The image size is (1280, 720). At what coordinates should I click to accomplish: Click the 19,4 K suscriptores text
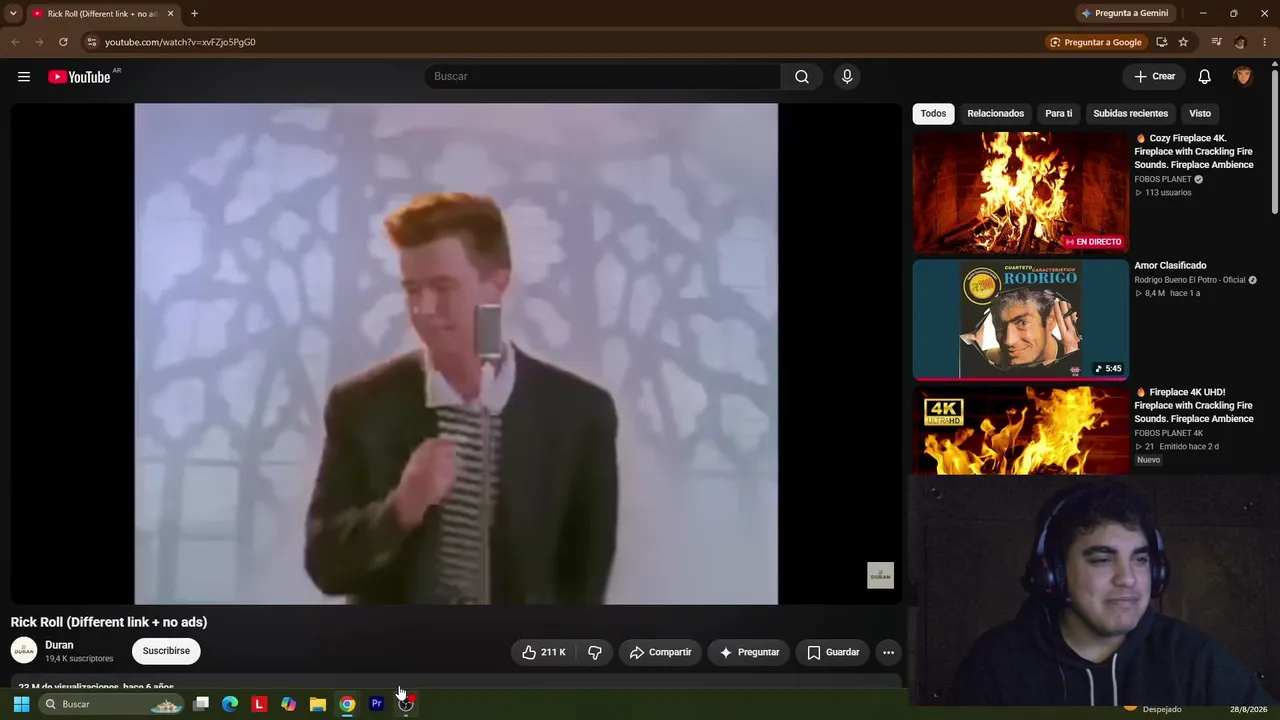coord(79,659)
